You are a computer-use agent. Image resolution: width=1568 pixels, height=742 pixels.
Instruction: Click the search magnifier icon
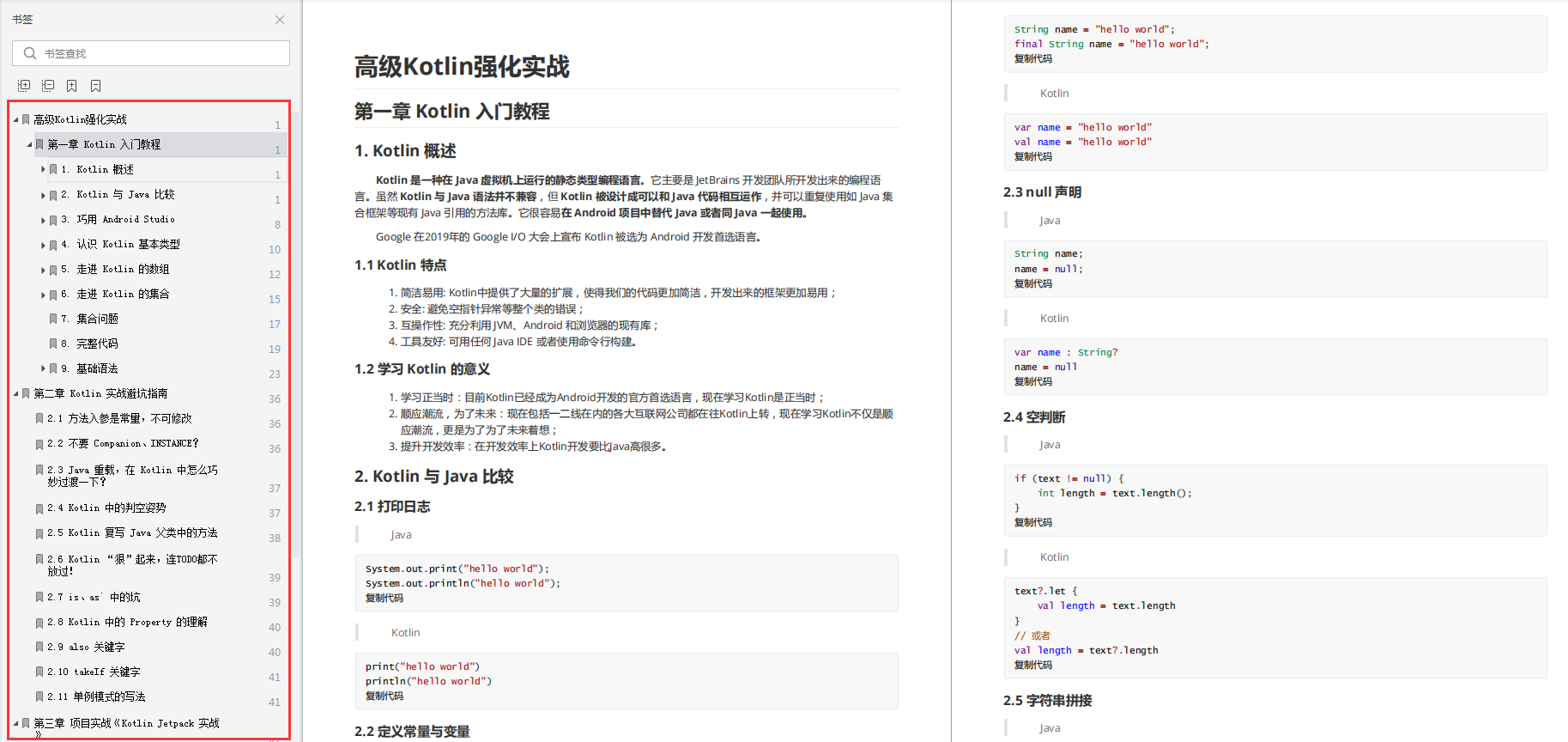(x=30, y=53)
